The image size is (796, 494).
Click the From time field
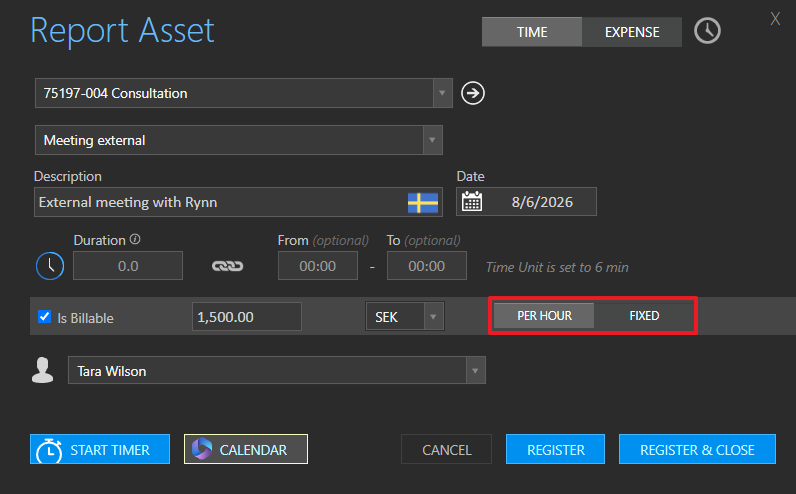coord(318,266)
